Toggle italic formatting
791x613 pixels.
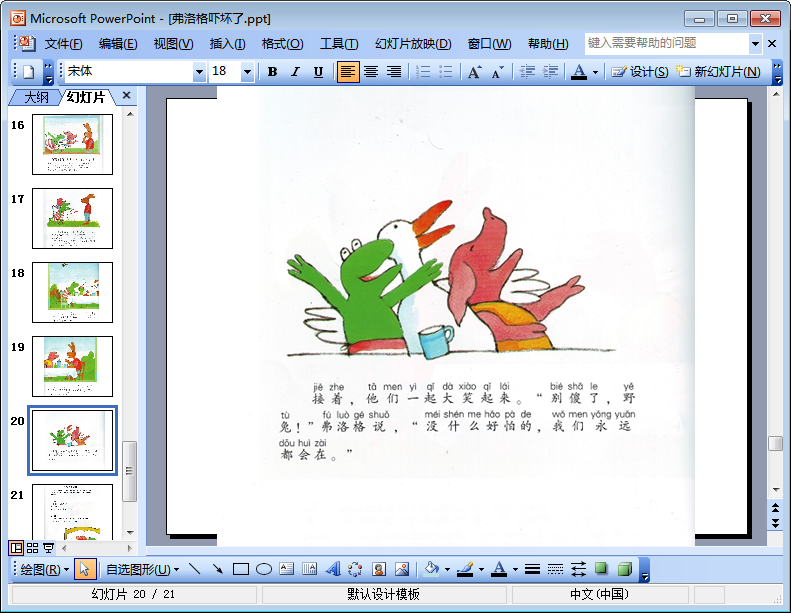pyautogui.click(x=295, y=72)
